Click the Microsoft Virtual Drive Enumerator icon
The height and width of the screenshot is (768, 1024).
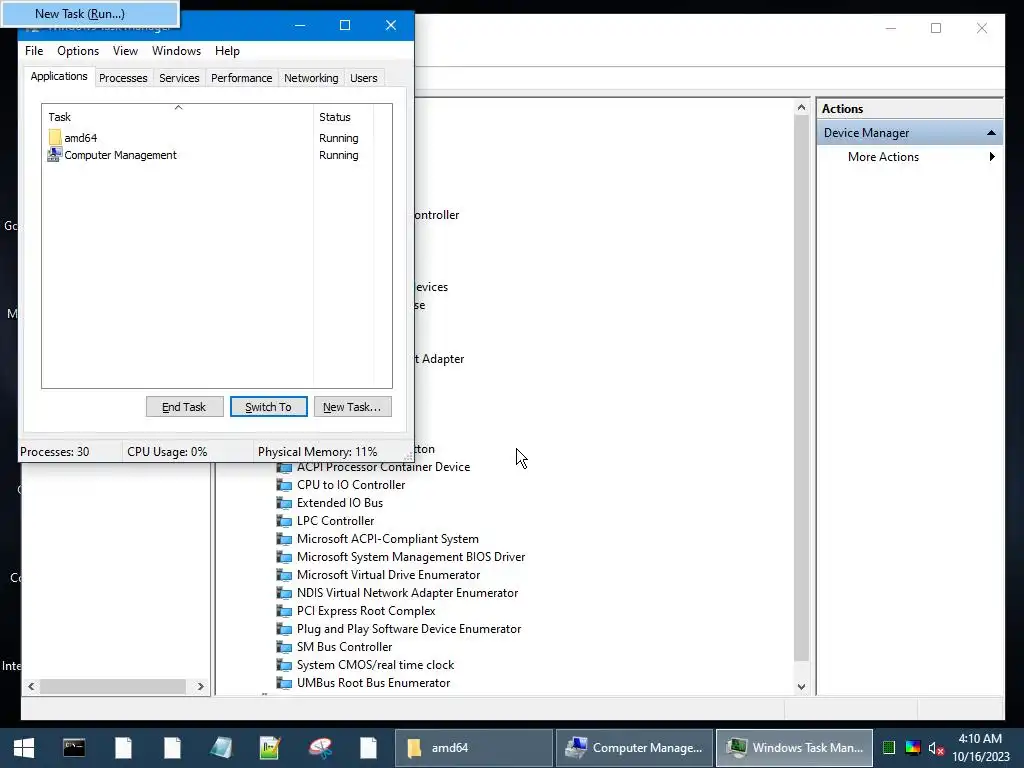pos(284,575)
